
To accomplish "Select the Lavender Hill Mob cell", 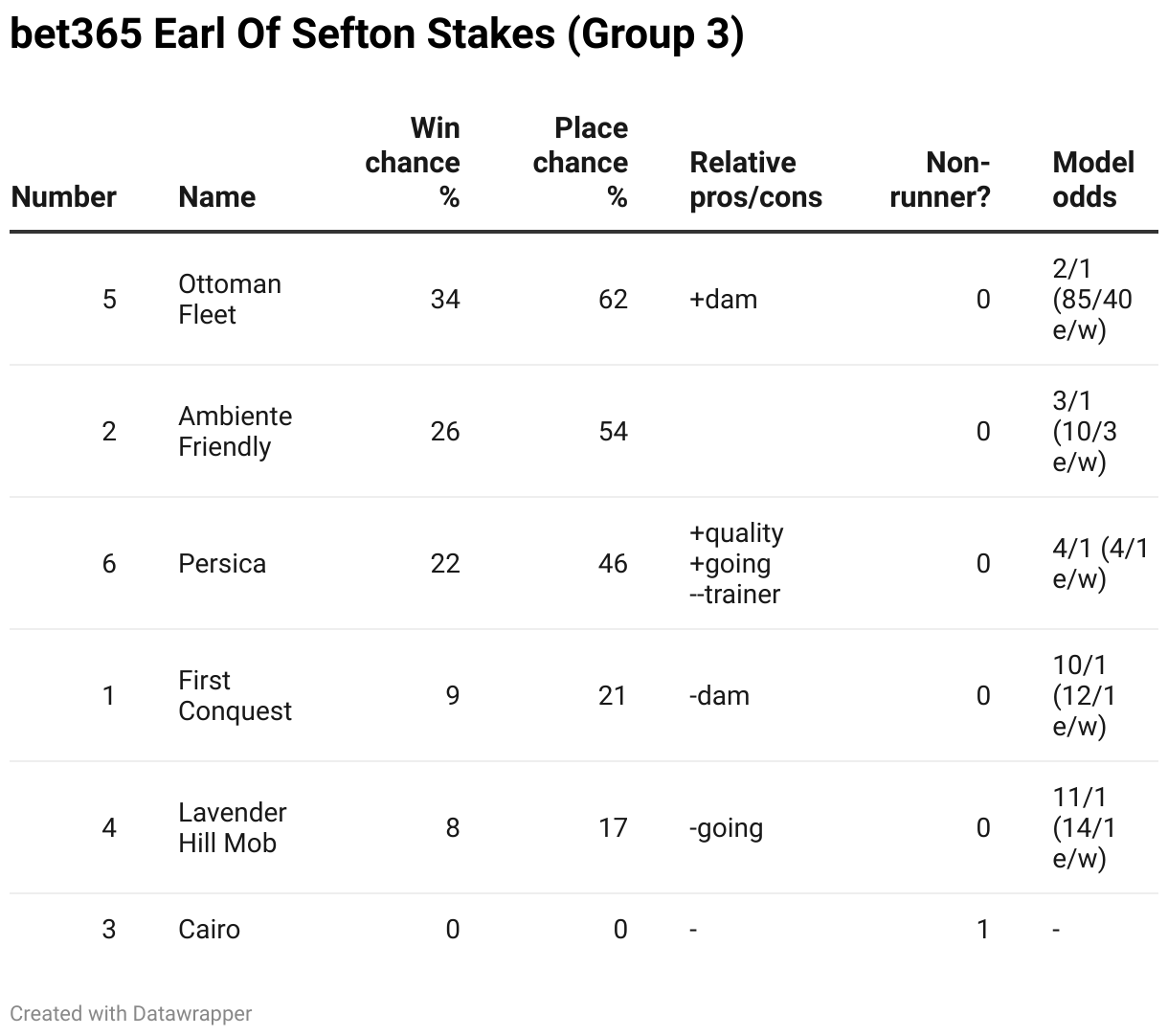I will (232, 827).
